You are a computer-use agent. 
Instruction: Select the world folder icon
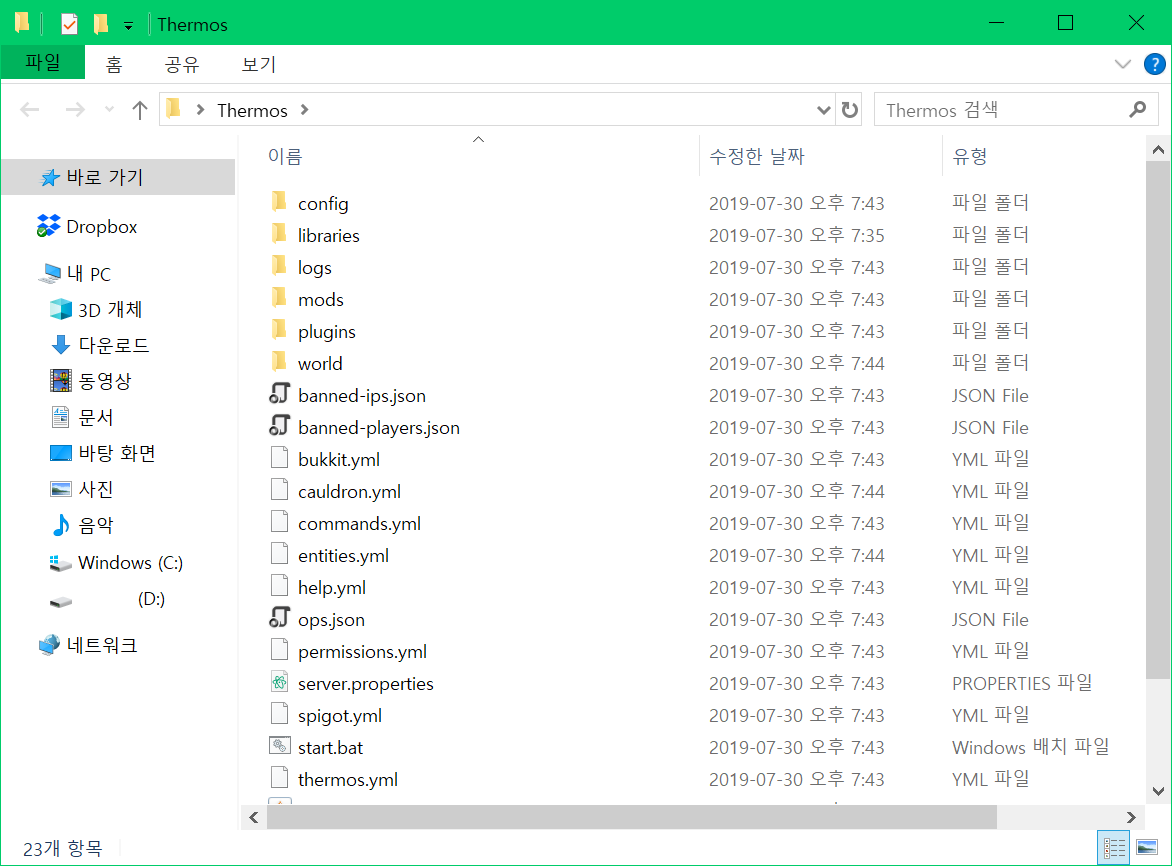tap(279, 362)
